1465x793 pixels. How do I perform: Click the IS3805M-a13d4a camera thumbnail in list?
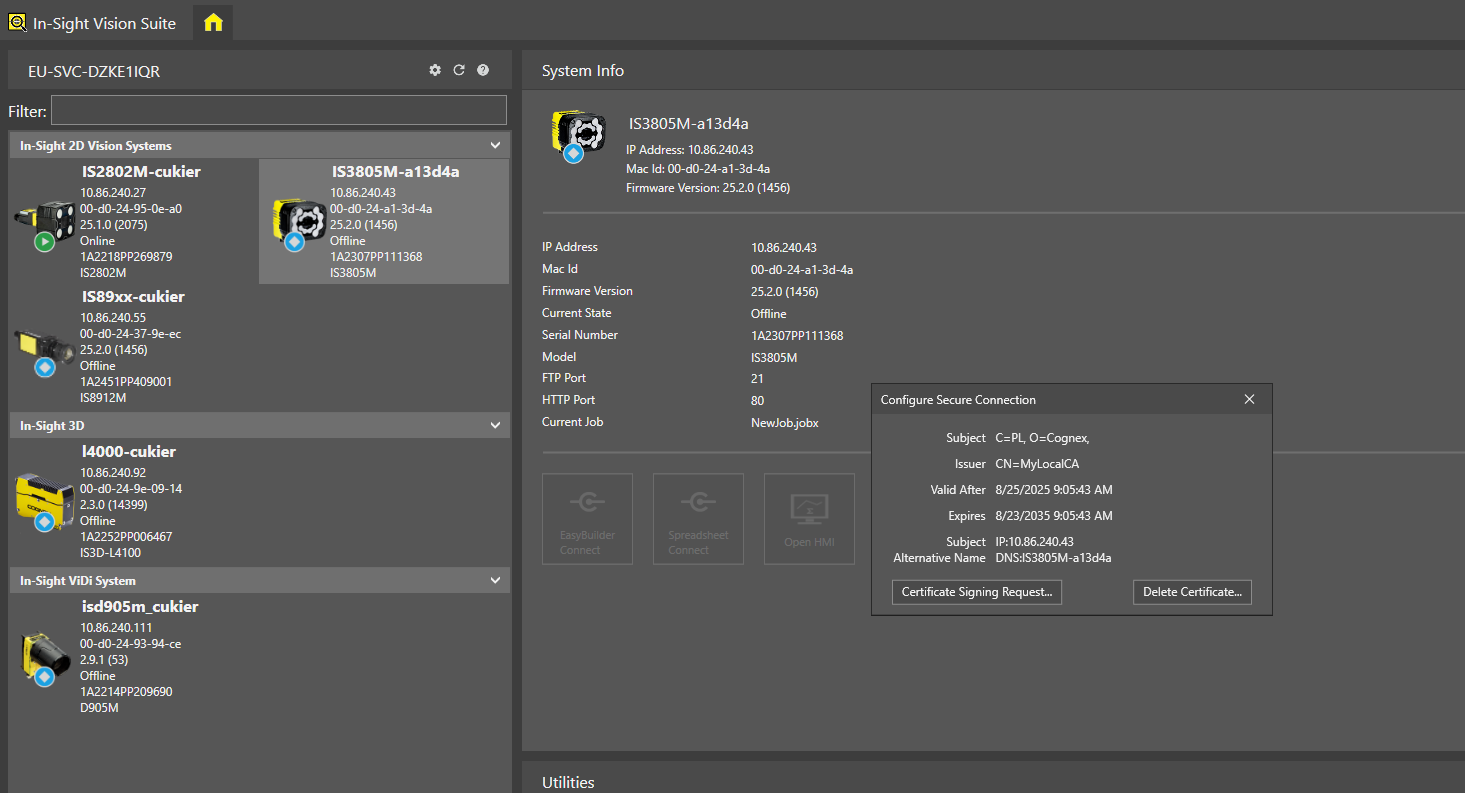298,222
